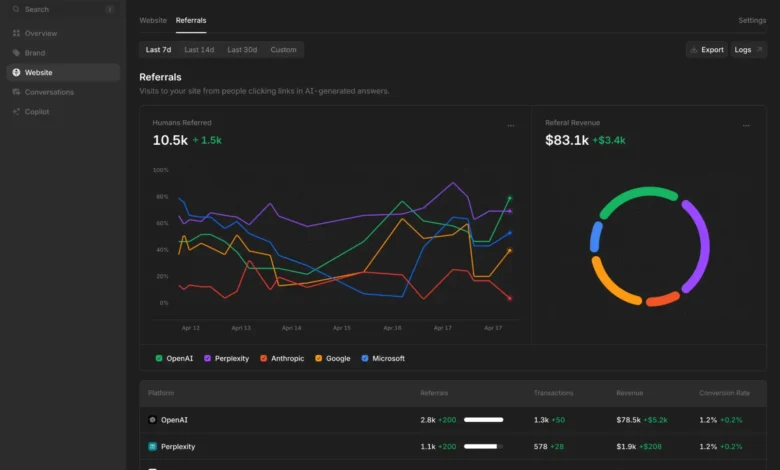This screenshot has height=470, width=780.
Task: Toggle Anthropic series in chart legend
Action: click(282, 358)
